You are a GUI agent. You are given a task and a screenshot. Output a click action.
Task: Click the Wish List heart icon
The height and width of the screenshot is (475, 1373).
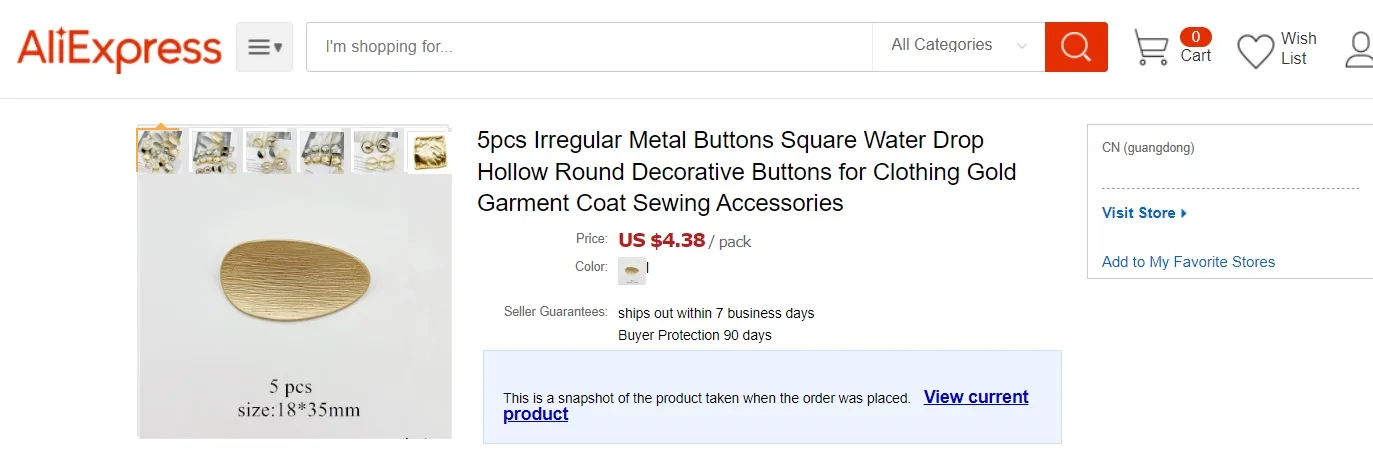coord(1255,50)
